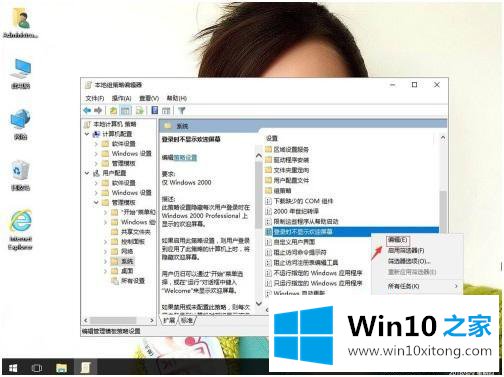Viewport: 504px width, 377px height.
Task: Expand Windows 设置 under 计算机配置
Action: [96, 154]
